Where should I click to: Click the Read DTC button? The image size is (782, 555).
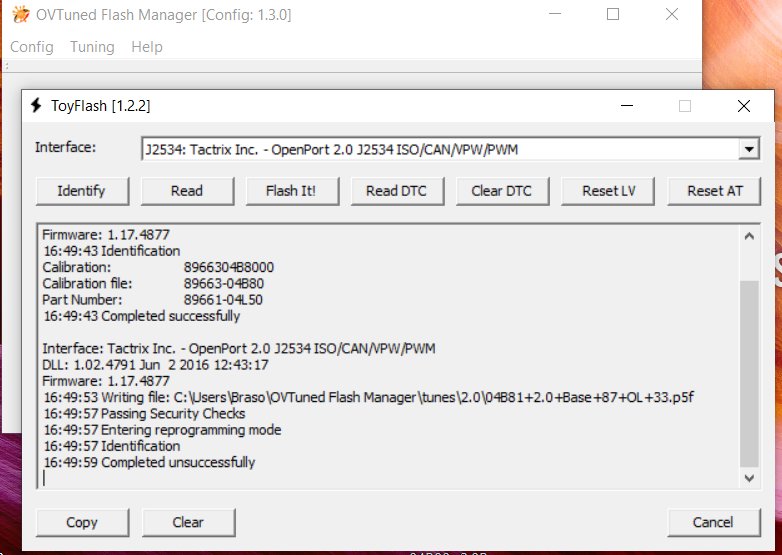tap(397, 191)
